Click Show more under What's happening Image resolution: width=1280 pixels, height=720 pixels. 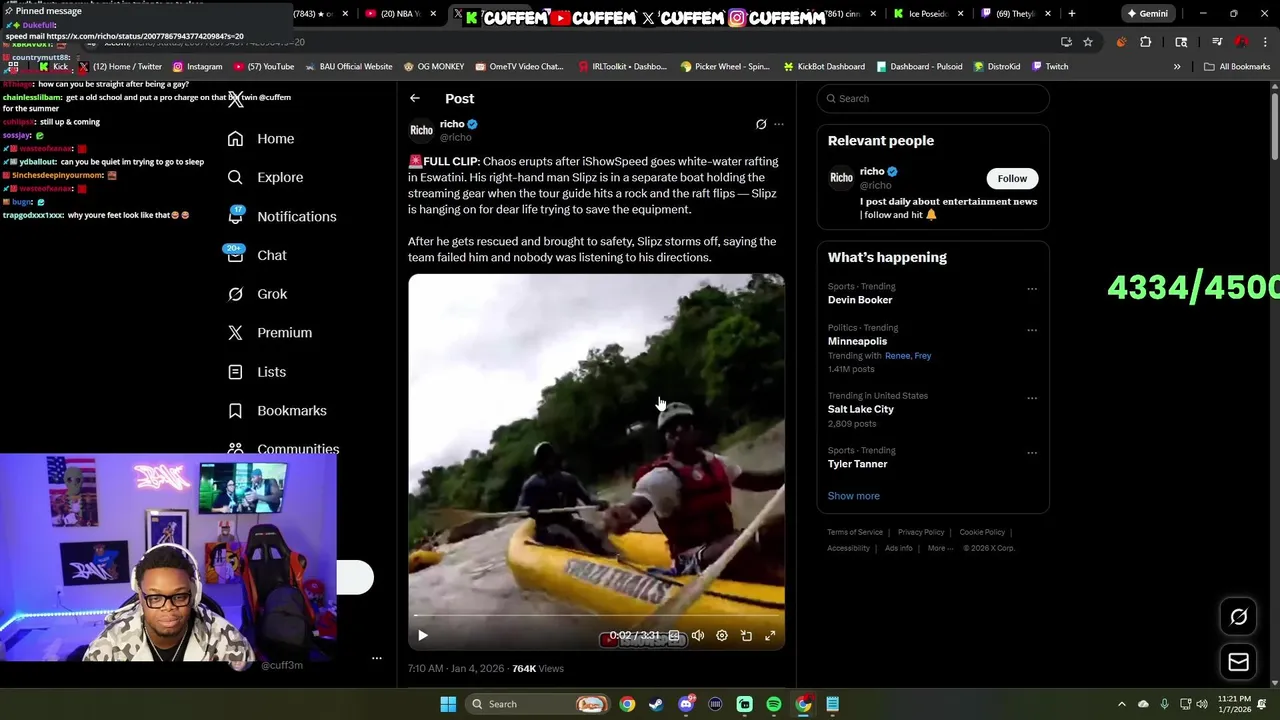pos(853,496)
